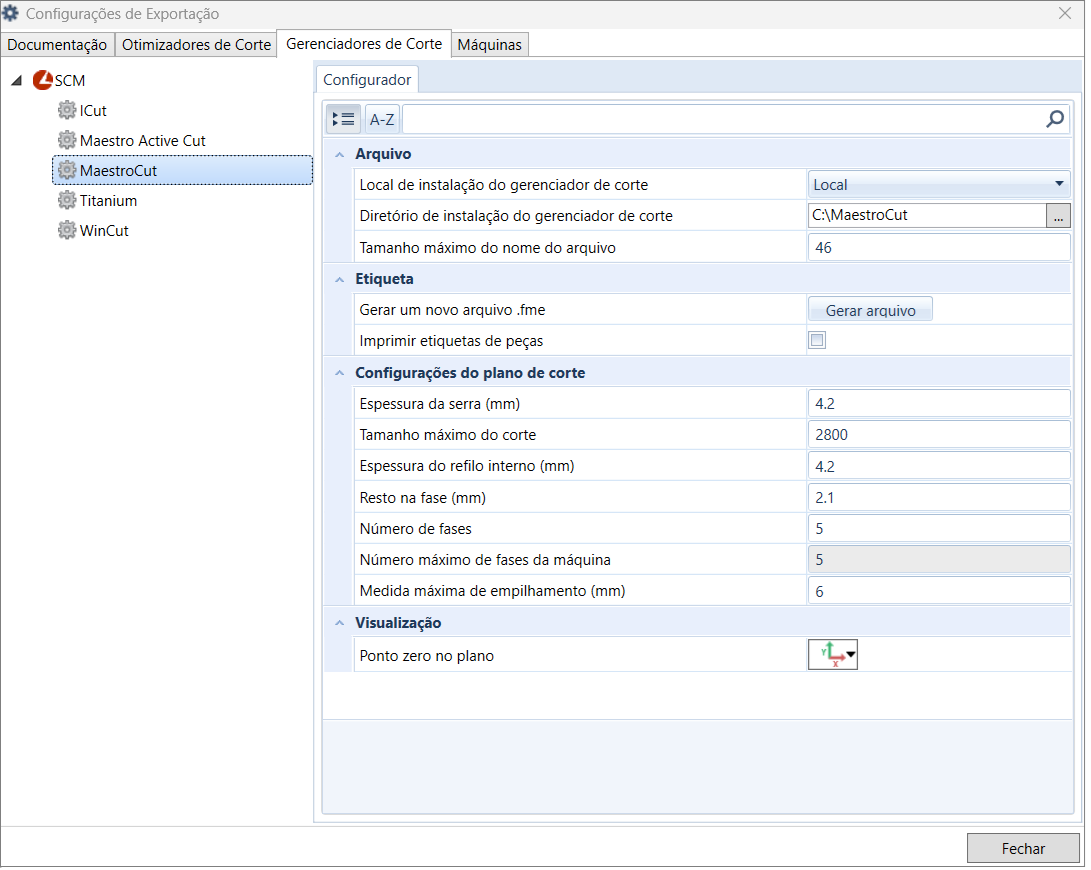Collapse the SCM tree node

[16, 81]
